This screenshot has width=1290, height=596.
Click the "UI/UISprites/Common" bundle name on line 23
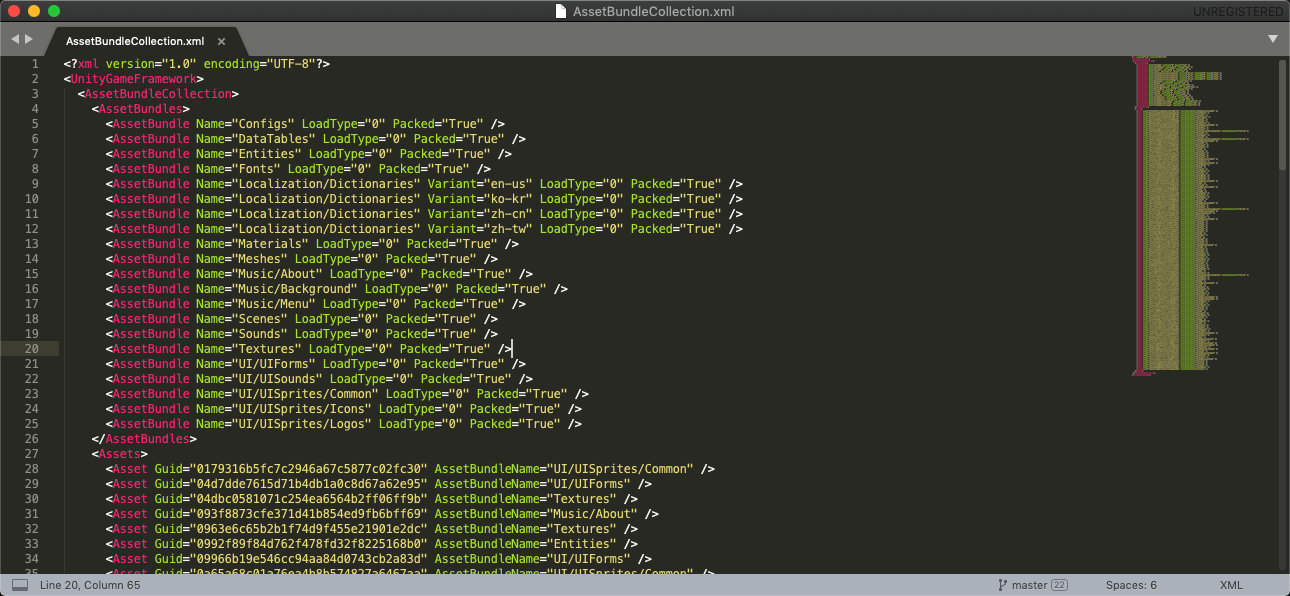coord(305,394)
